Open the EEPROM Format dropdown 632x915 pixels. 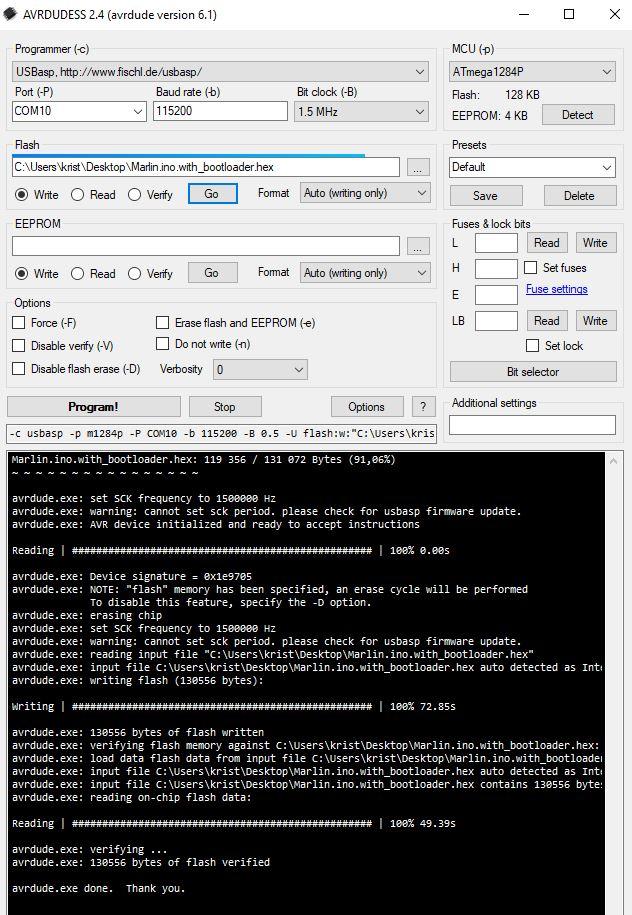click(x=365, y=273)
